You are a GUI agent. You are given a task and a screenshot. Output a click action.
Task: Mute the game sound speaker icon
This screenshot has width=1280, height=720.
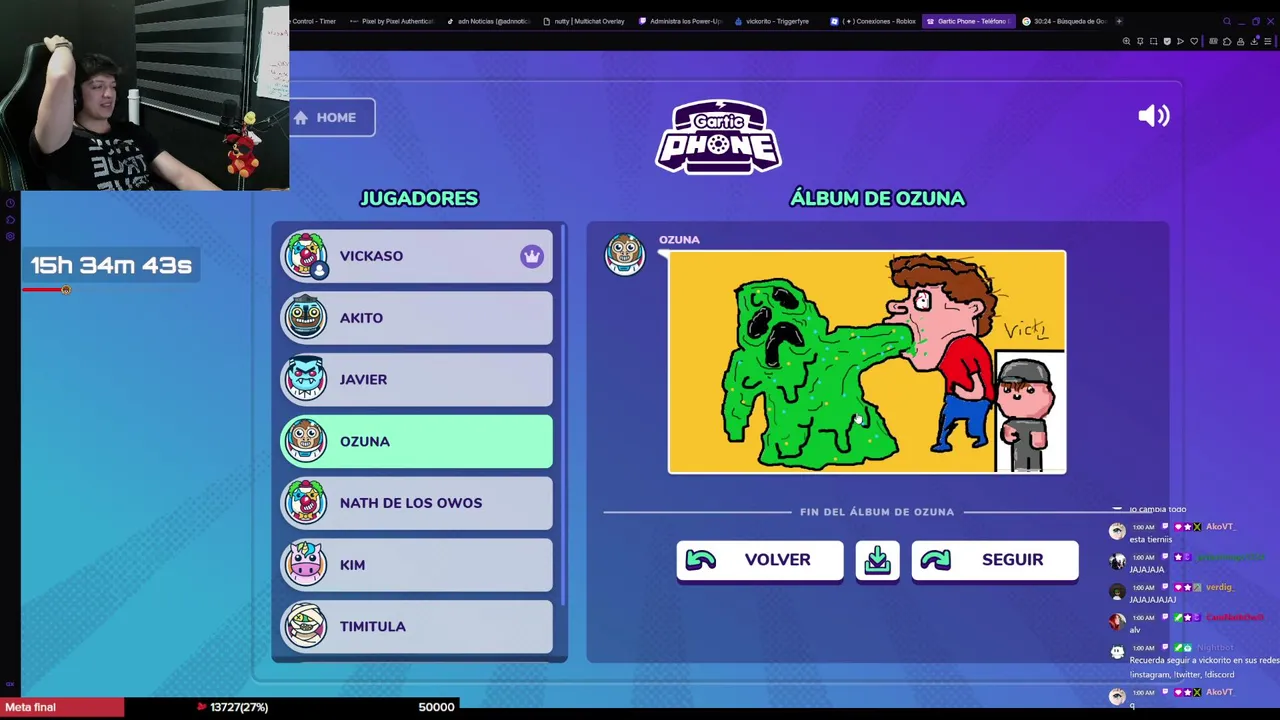click(1153, 115)
